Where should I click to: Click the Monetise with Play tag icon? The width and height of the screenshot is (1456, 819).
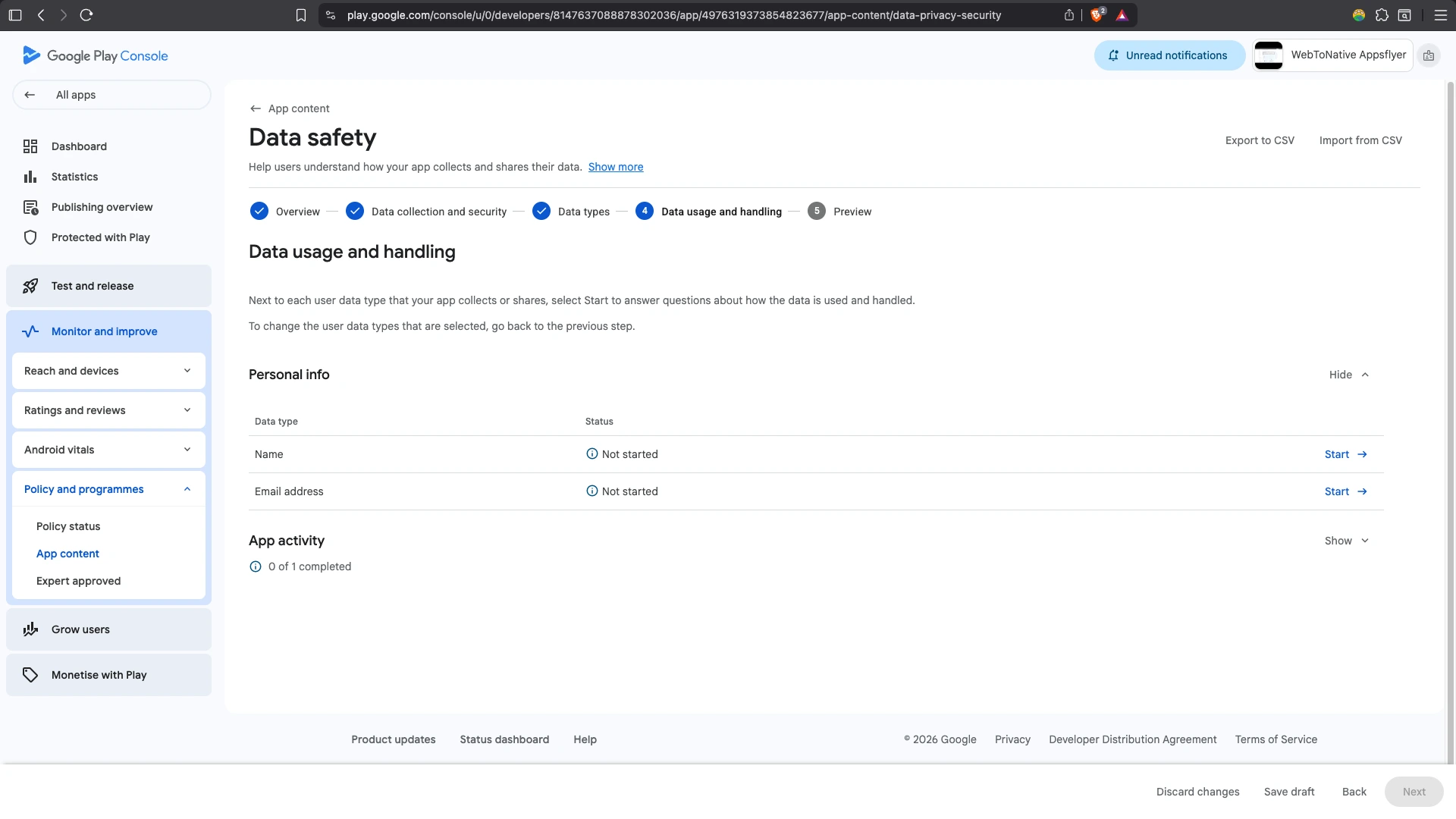click(x=30, y=675)
